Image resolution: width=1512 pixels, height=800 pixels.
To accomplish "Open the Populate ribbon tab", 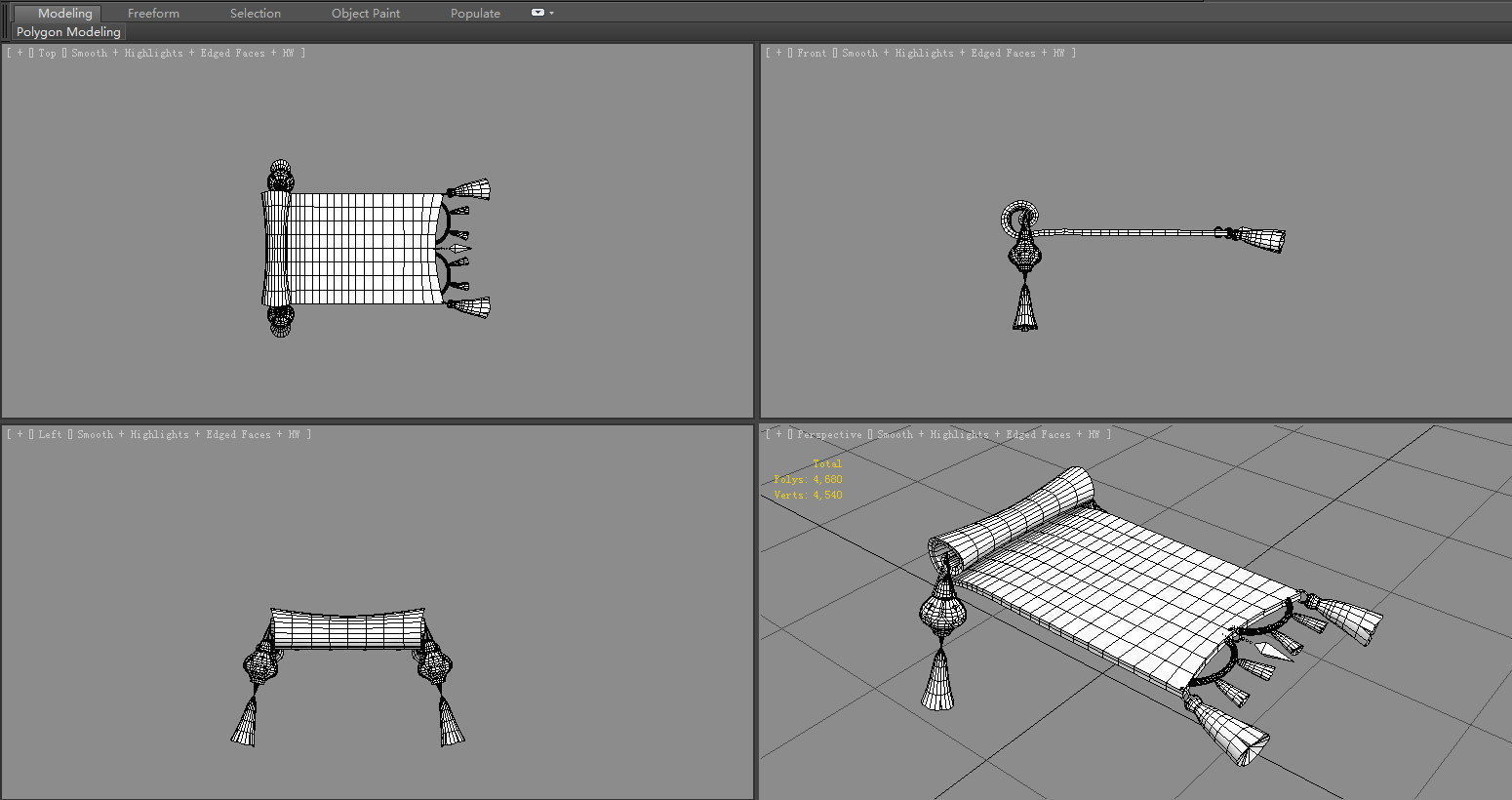I will tap(475, 14).
